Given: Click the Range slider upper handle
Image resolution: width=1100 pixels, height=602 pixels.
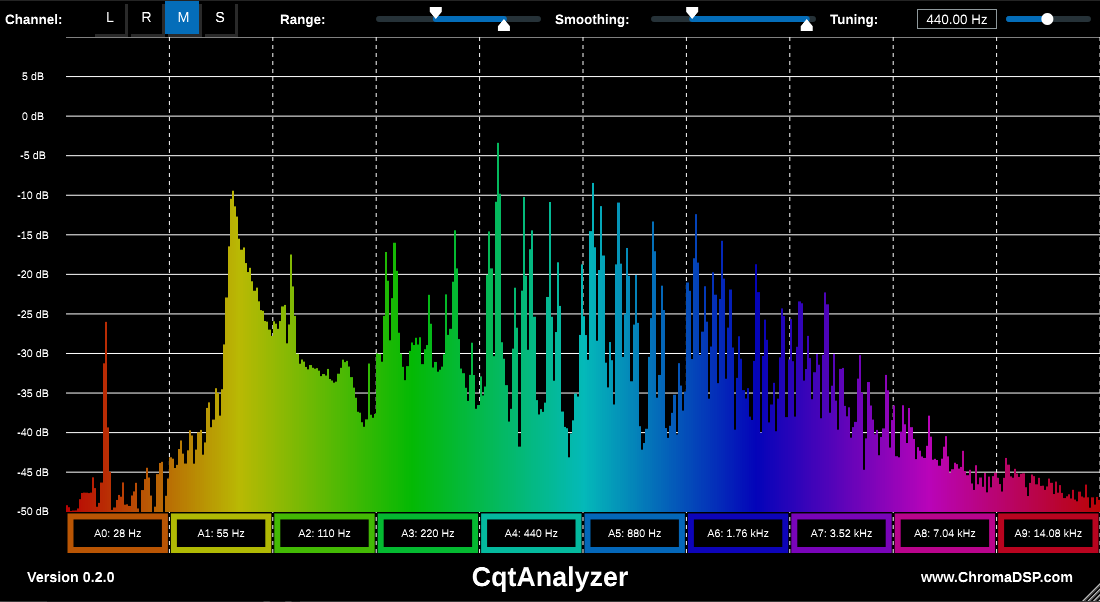Looking at the screenshot, I should point(436,13).
